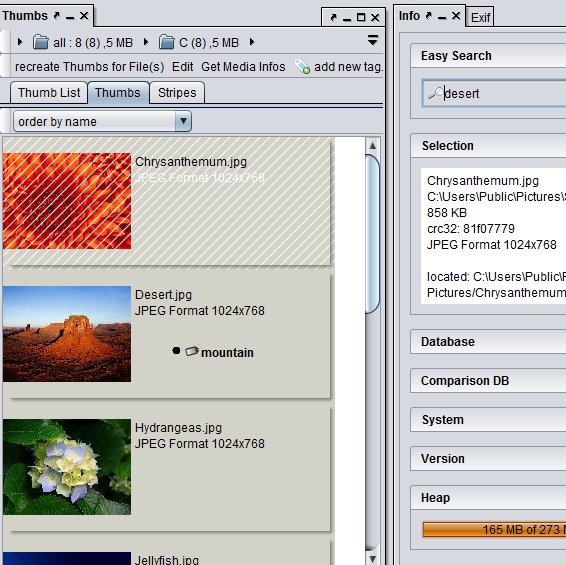Click the panel-group maximize icon
This screenshot has width=566, height=565.
pos(361,17)
